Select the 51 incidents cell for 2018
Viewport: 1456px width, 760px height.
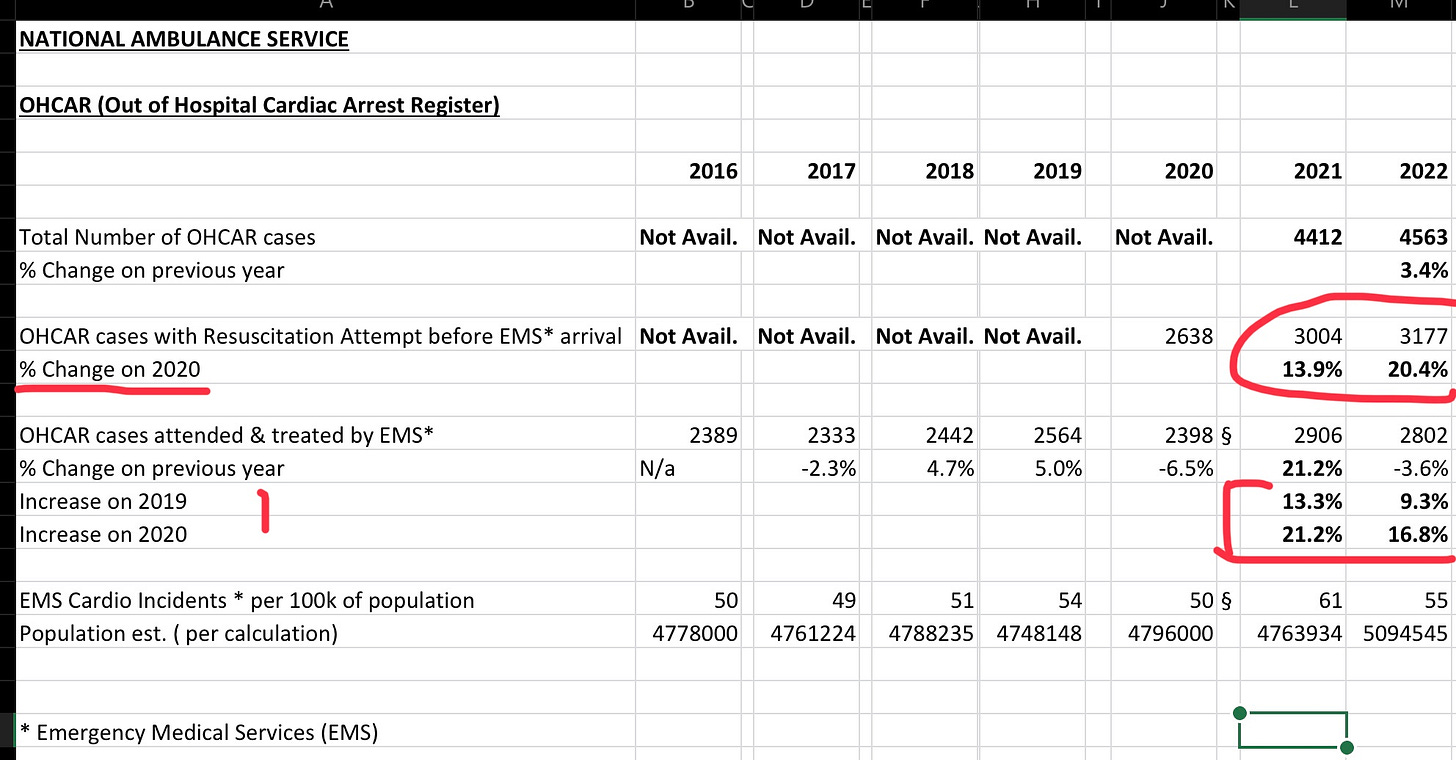coord(962,600)
